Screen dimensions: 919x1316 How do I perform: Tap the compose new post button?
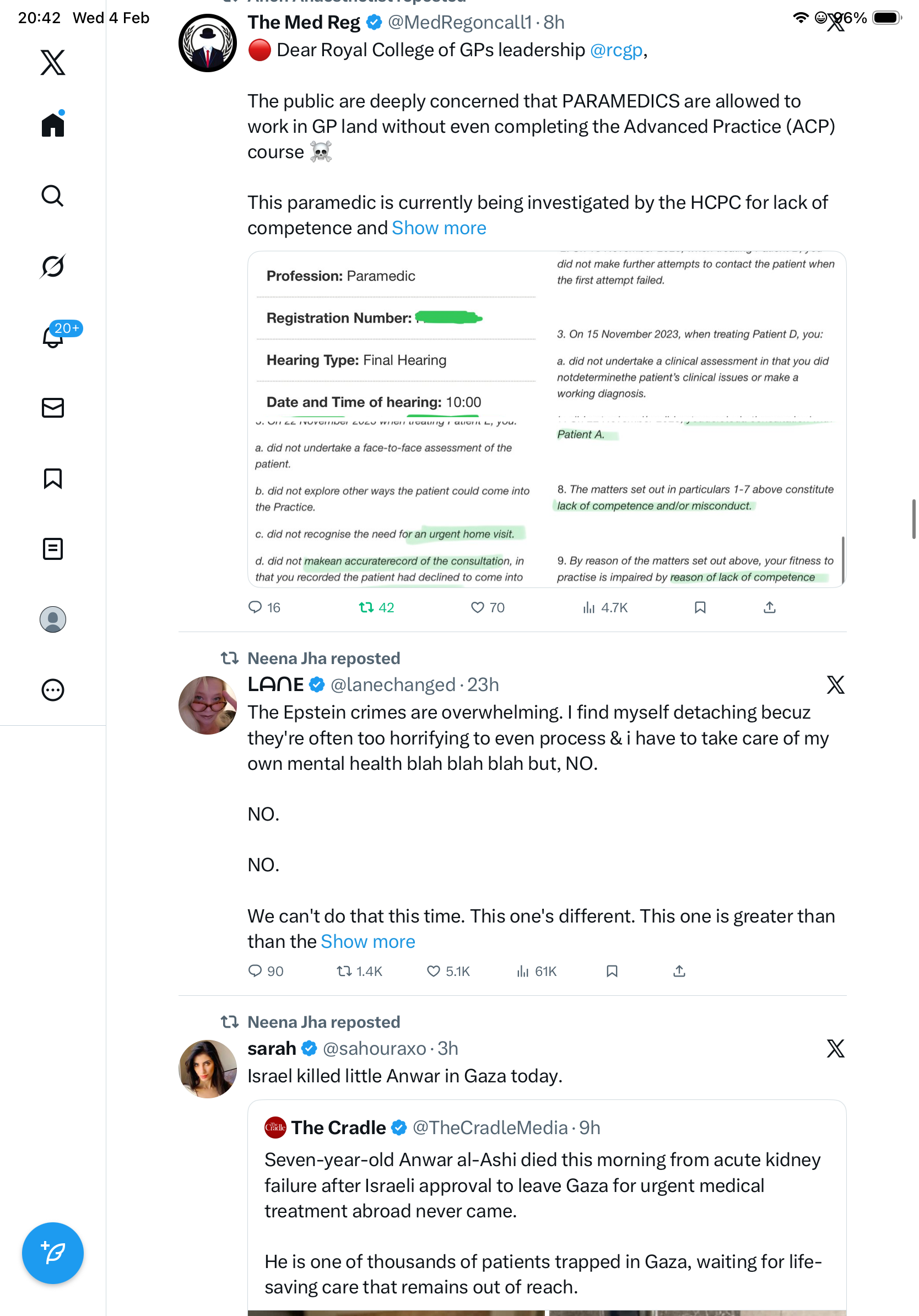53,1254
